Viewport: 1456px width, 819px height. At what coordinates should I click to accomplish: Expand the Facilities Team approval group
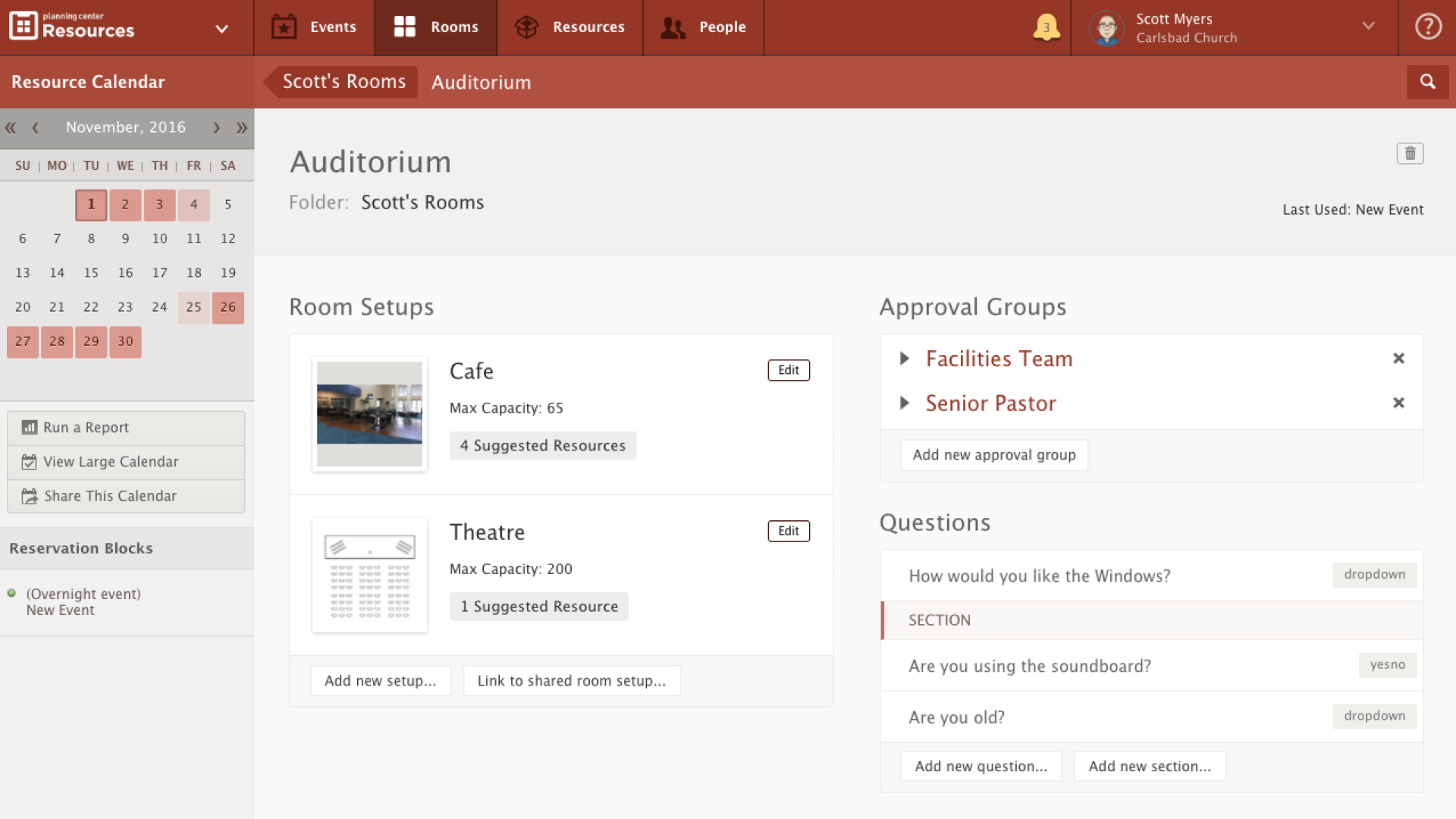tap(904, 358)
